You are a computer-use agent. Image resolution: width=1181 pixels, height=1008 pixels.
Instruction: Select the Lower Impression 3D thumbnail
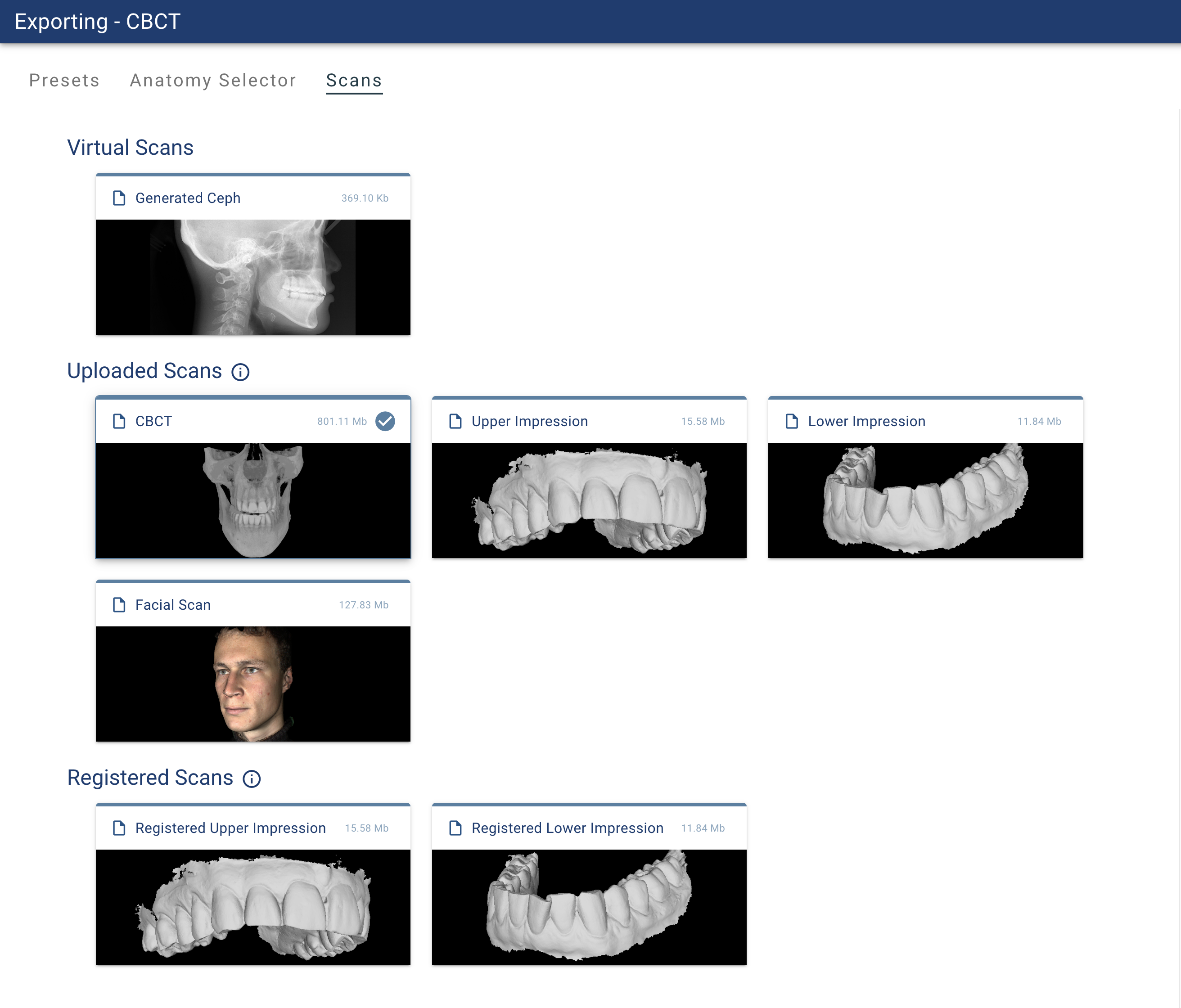926,500
